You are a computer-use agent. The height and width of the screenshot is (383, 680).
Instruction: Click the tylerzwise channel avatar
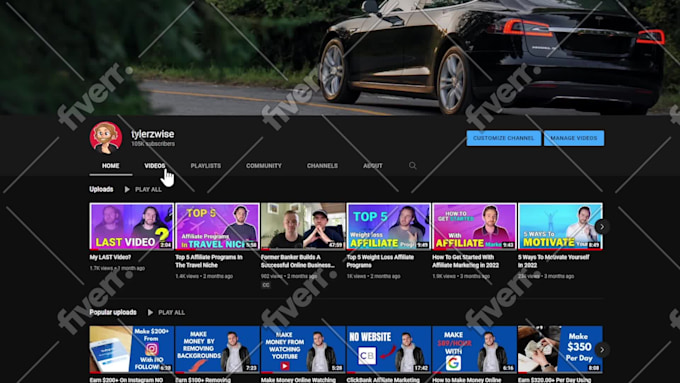(106, 138)
